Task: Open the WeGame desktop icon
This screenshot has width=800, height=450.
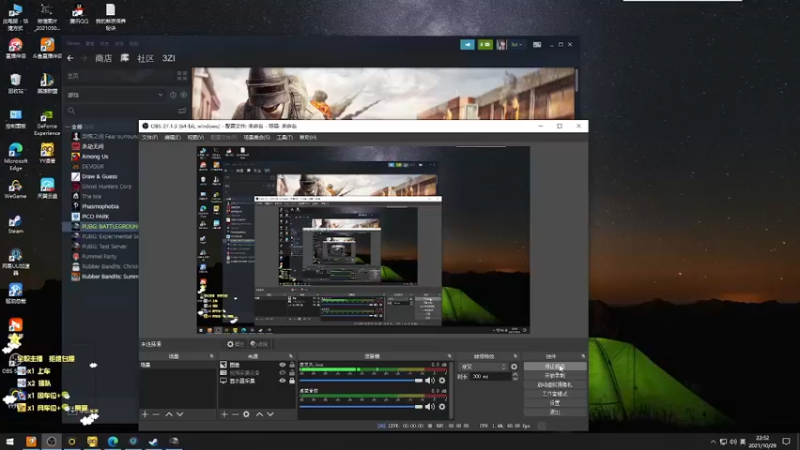Action: coord(15,189)
